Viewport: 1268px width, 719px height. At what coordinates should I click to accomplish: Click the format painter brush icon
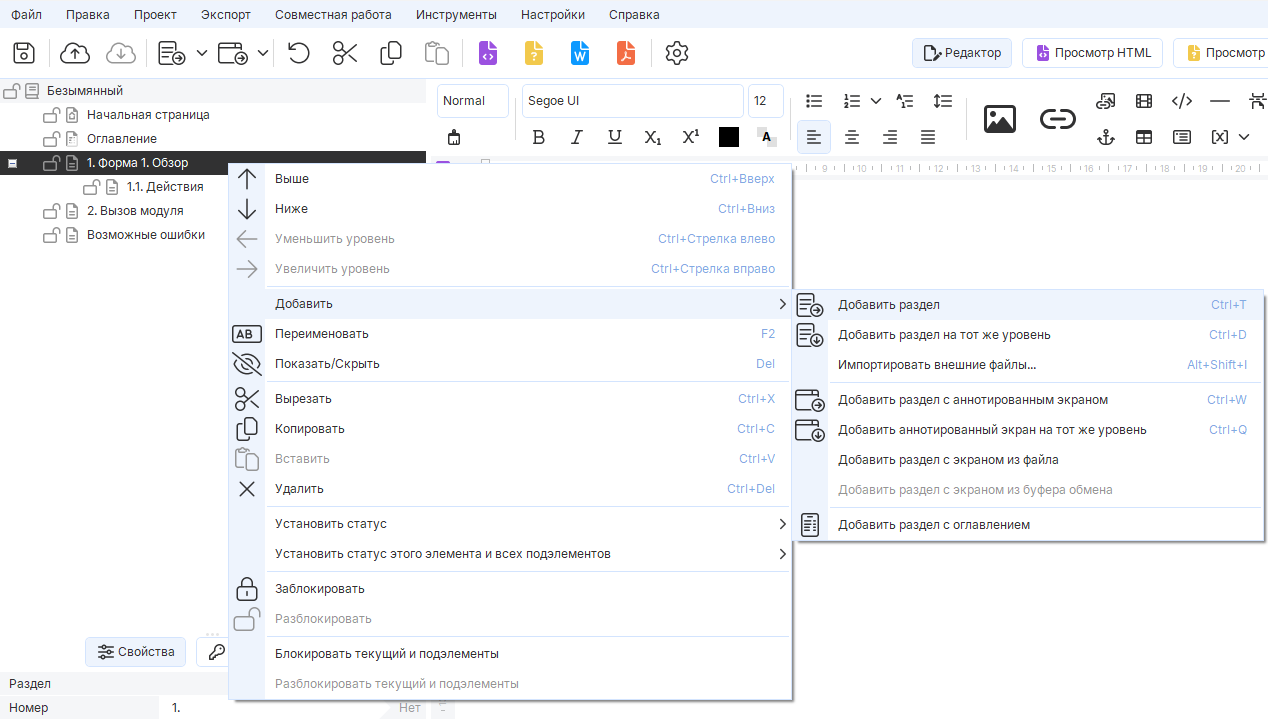click(454, 137)
